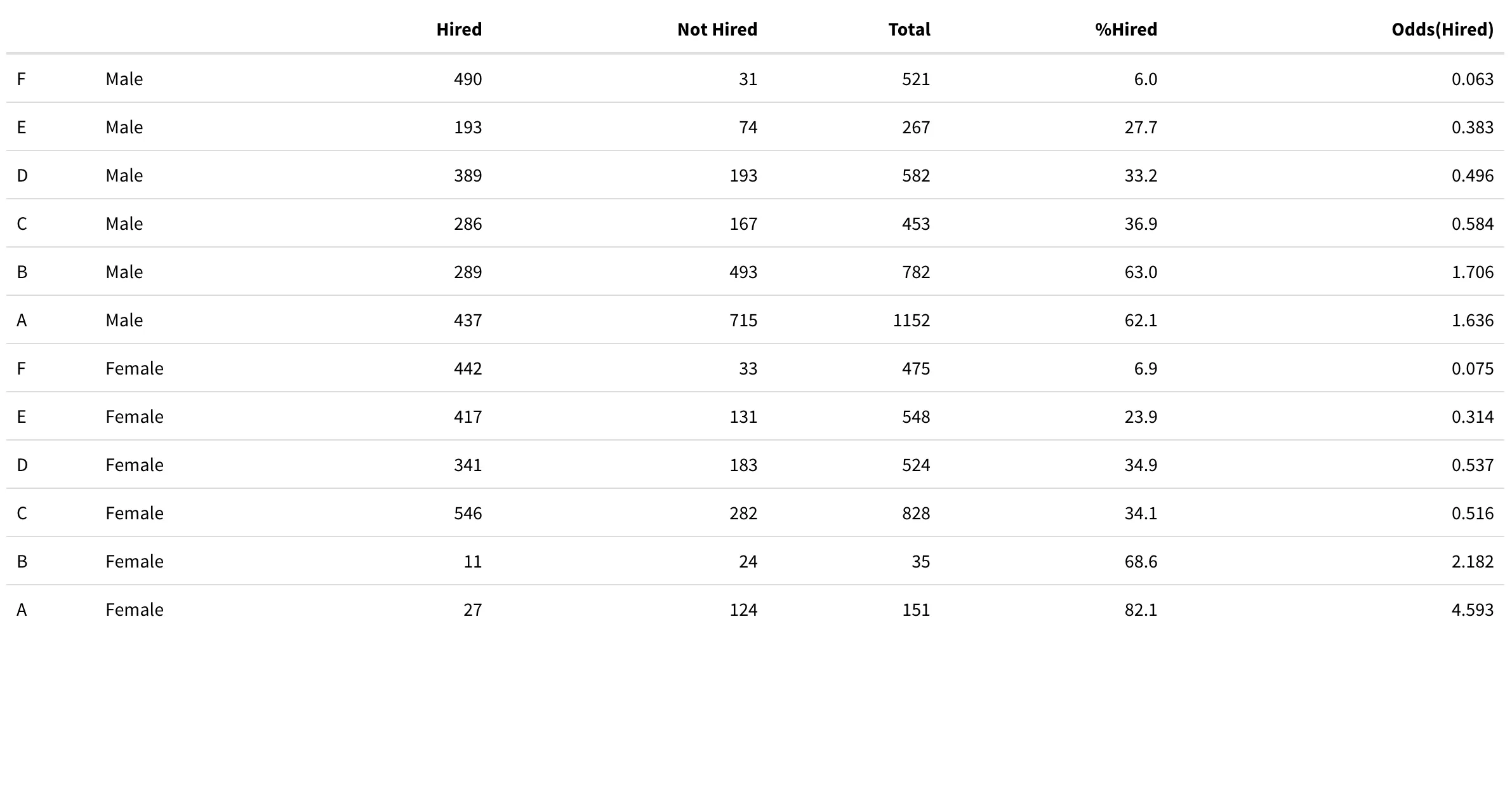1512x791 pixels.
Task: Click Total value 1152 for A Male
Action: 911,321
